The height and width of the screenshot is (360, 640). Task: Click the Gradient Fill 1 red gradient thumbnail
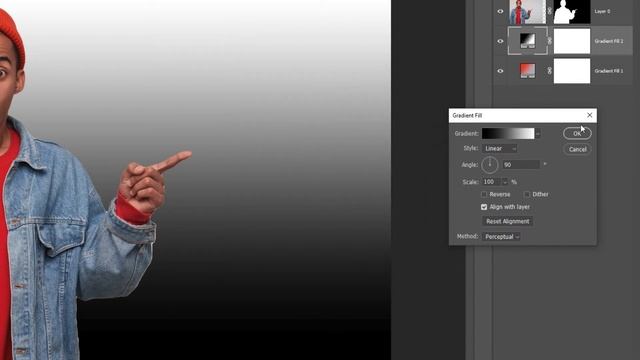pyautogui.click(x=527, y=71)
